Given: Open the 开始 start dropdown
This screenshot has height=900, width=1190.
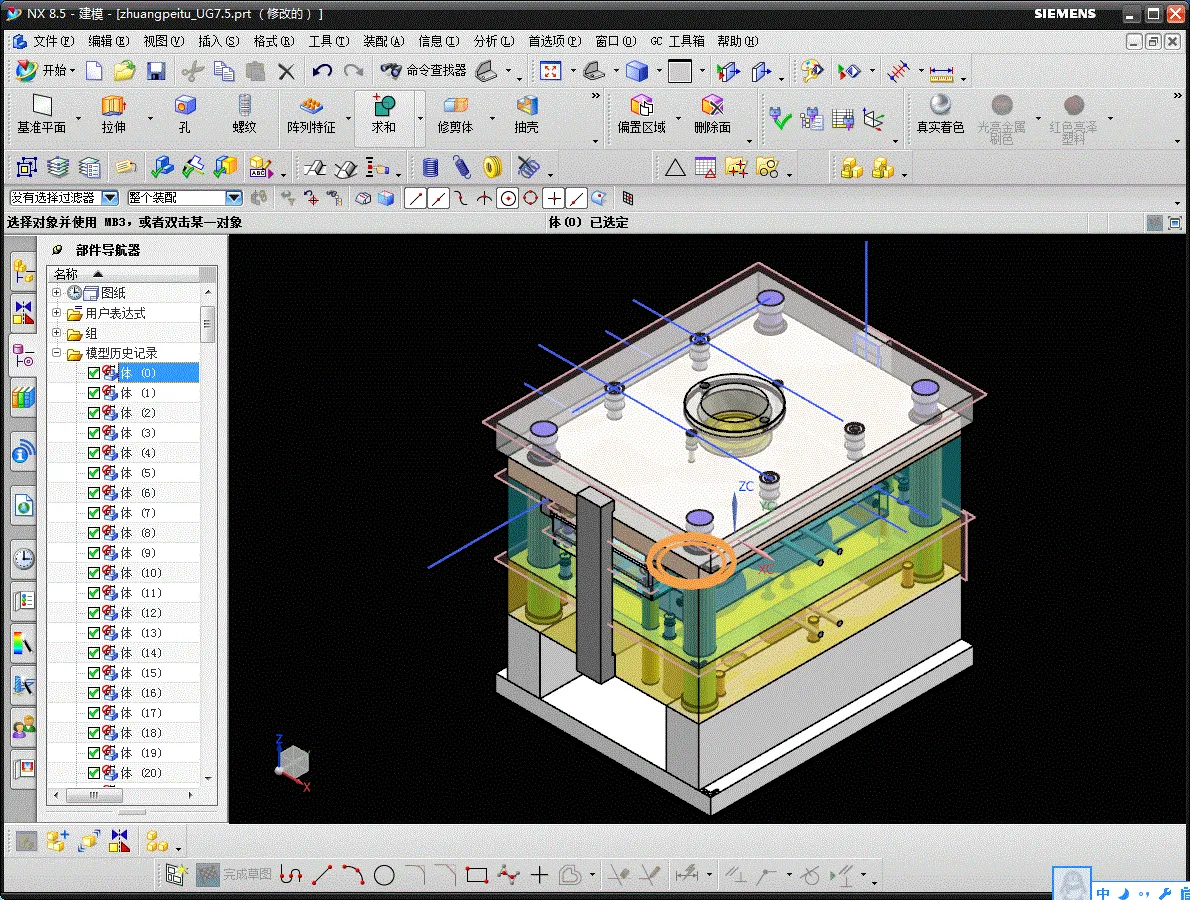Looking at the screenshot, I should point(46,71).
